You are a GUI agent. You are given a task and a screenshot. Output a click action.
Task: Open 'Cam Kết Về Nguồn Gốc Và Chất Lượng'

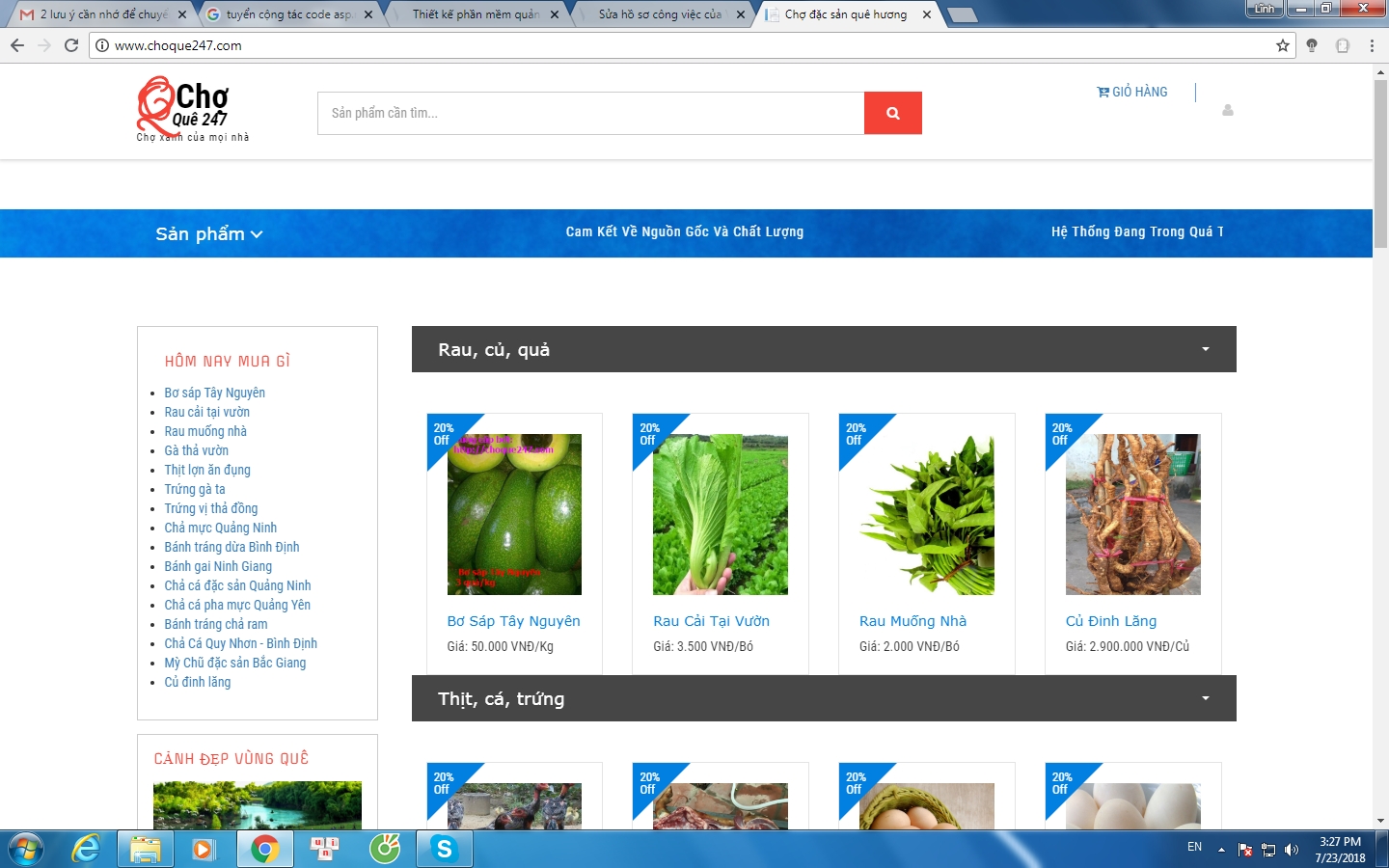pyautogui.click(x=685, y=231)
